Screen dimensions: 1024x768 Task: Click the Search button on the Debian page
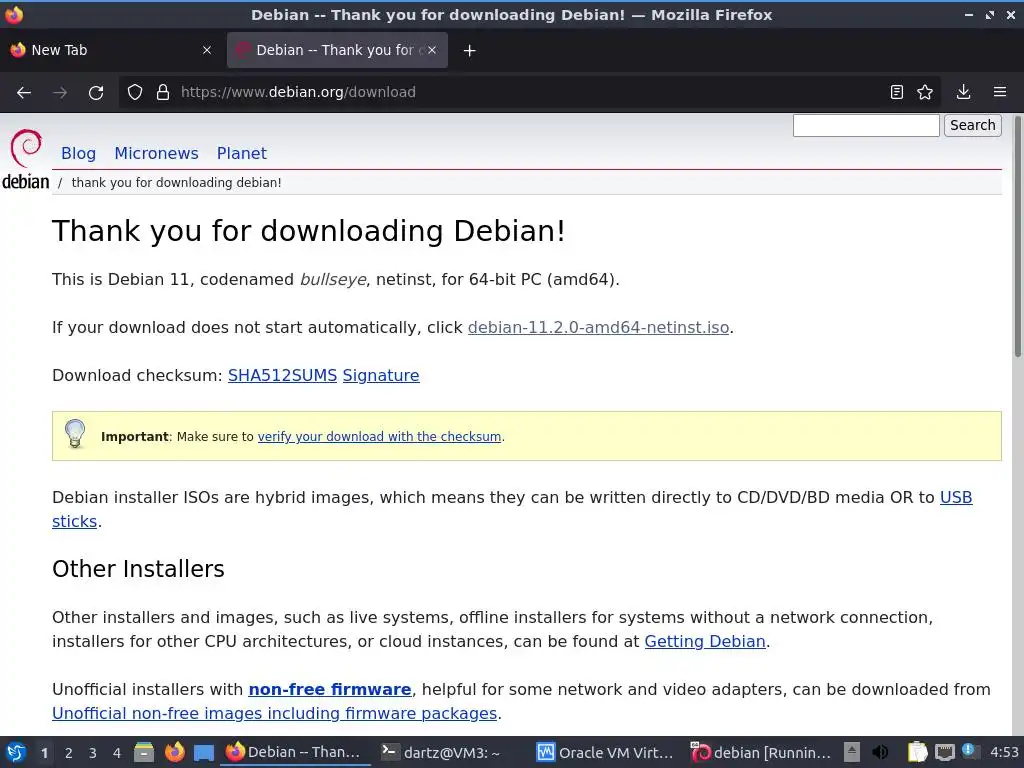tap(972, 125)
